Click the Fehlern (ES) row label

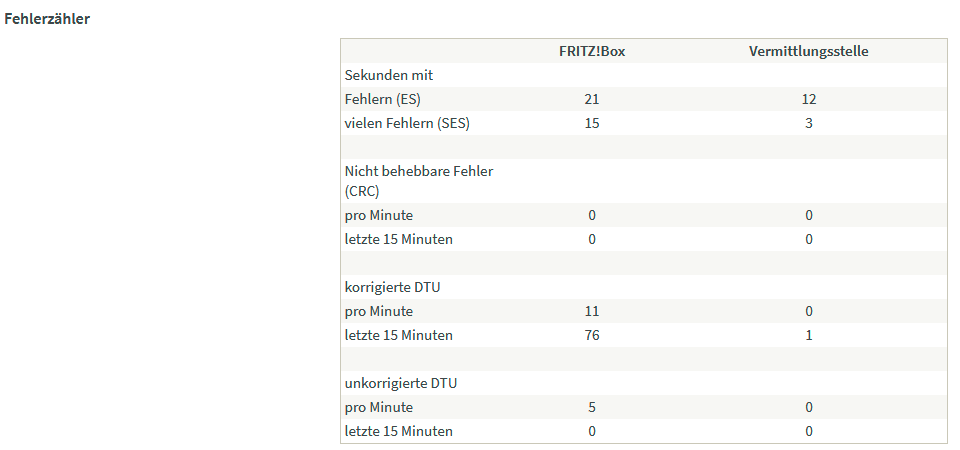click(x=383, y=99)
